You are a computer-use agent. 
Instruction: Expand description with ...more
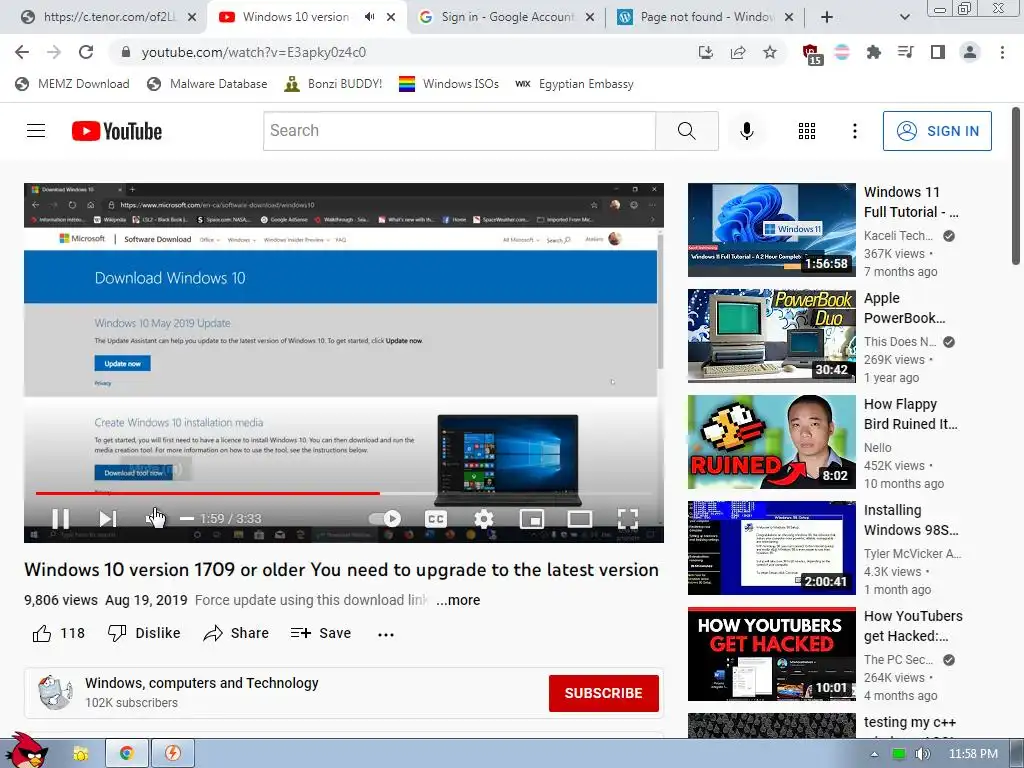click(458, 600)
